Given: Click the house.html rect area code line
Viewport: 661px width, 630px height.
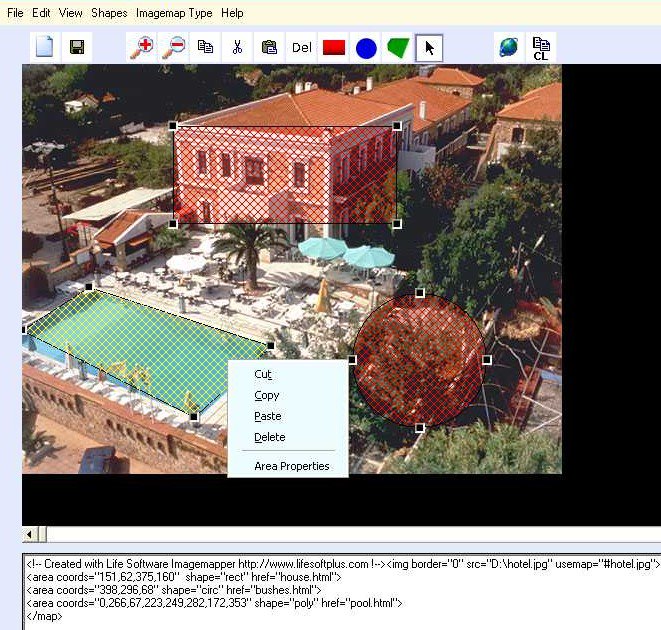Looking at the screenshot, I should pyautogui.click(x=184, y=577).
